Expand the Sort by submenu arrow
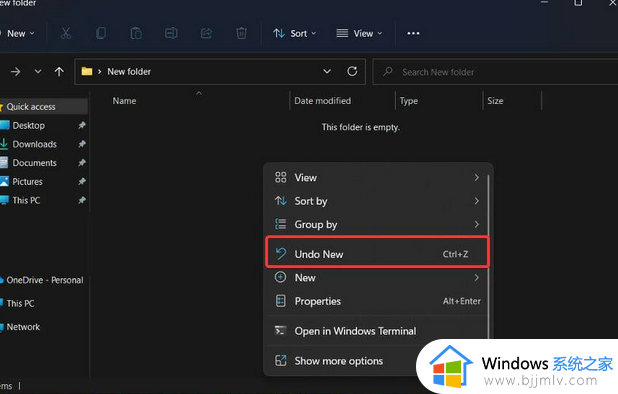 tap(477, 201)
